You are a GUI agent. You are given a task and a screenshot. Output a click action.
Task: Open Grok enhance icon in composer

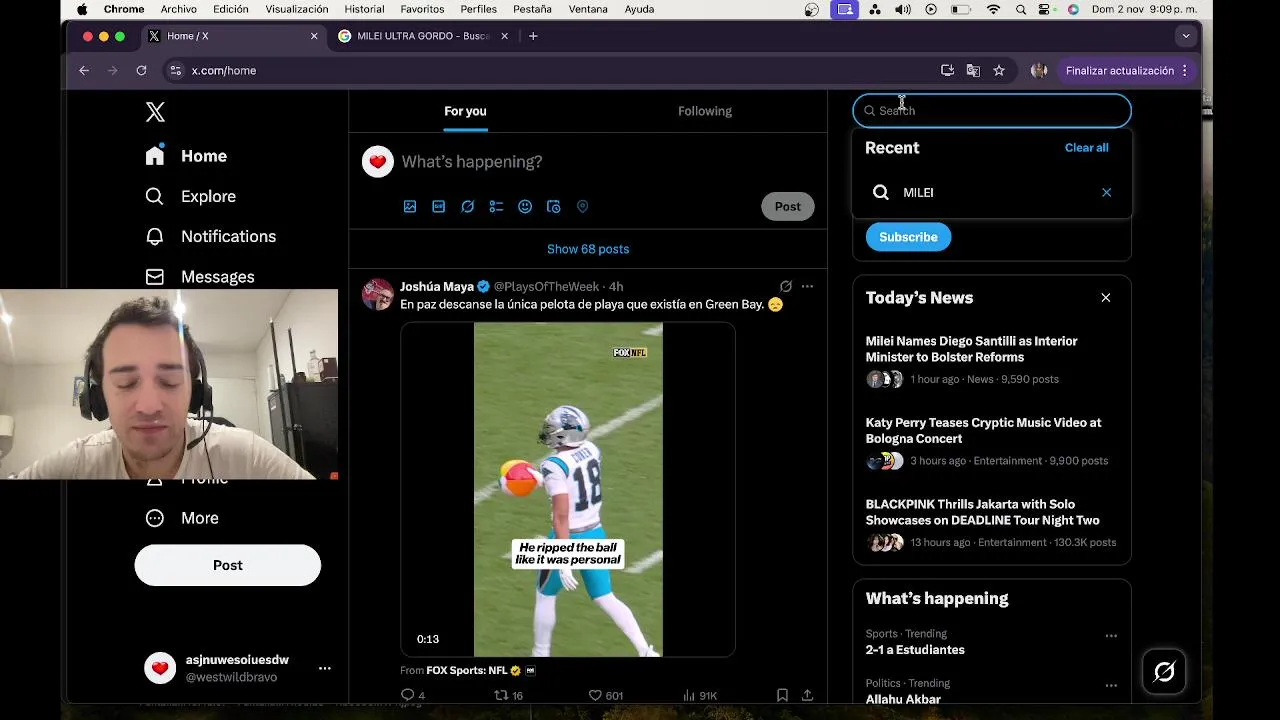467,206
